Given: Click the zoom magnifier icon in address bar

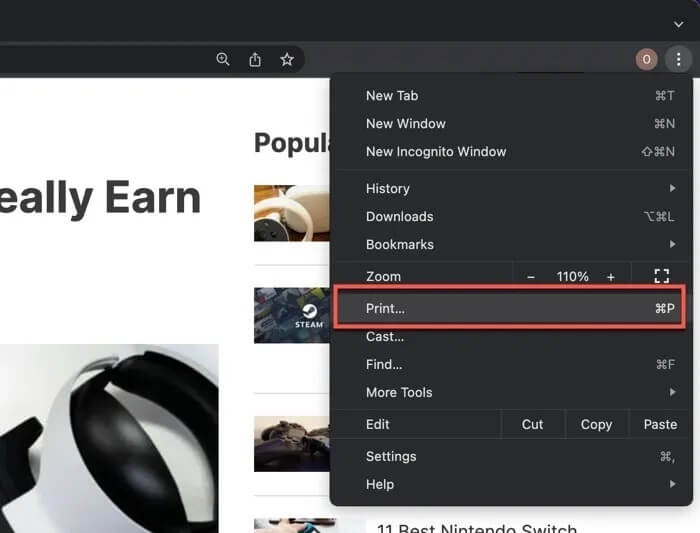Looking at the screenshot, I should (223, 60).
